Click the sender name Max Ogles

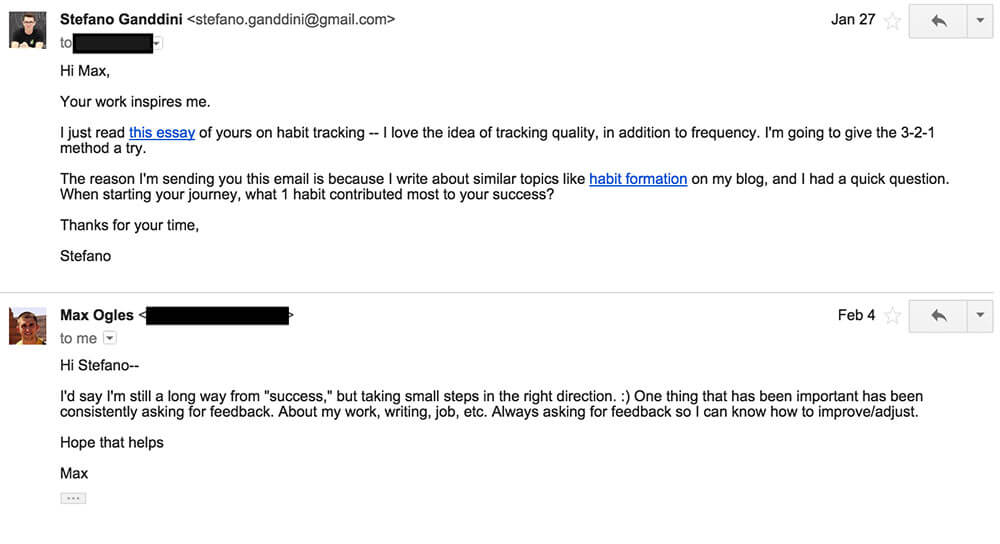[x=97, y=315]
